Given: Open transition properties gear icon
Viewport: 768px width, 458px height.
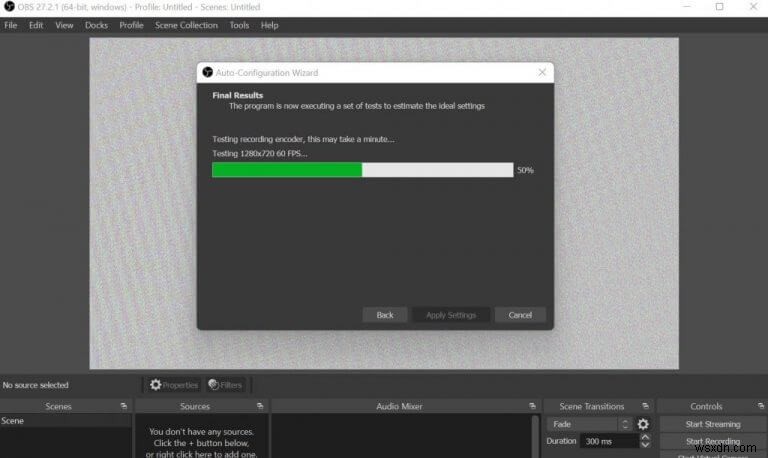Looking at the screenshot, I should (x=643, y=424).
